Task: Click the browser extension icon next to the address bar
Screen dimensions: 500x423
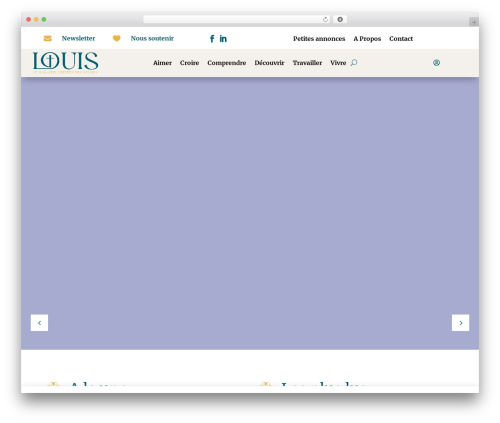Action: tap(340, 19)
